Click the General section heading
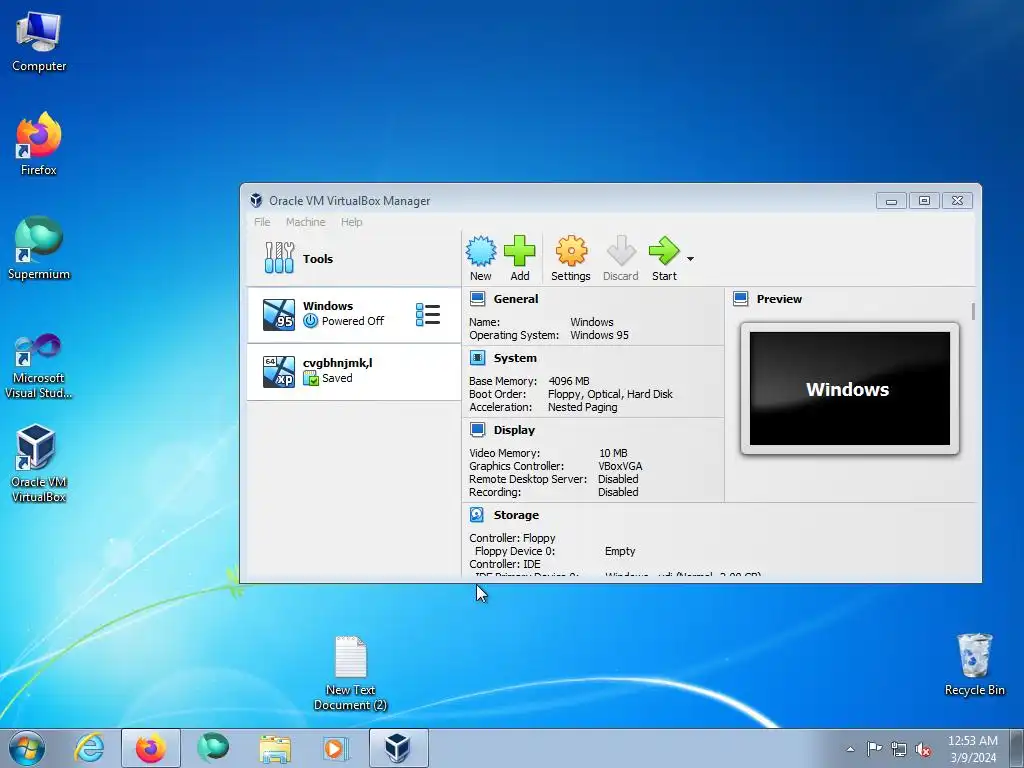Image resolution: width=1024 pixels, height=768 pixels. [516, 299]
